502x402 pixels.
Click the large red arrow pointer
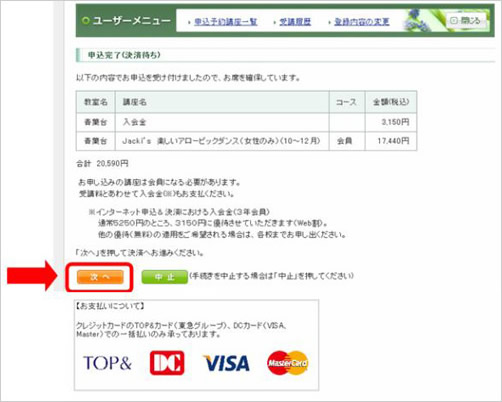[32, 276]
